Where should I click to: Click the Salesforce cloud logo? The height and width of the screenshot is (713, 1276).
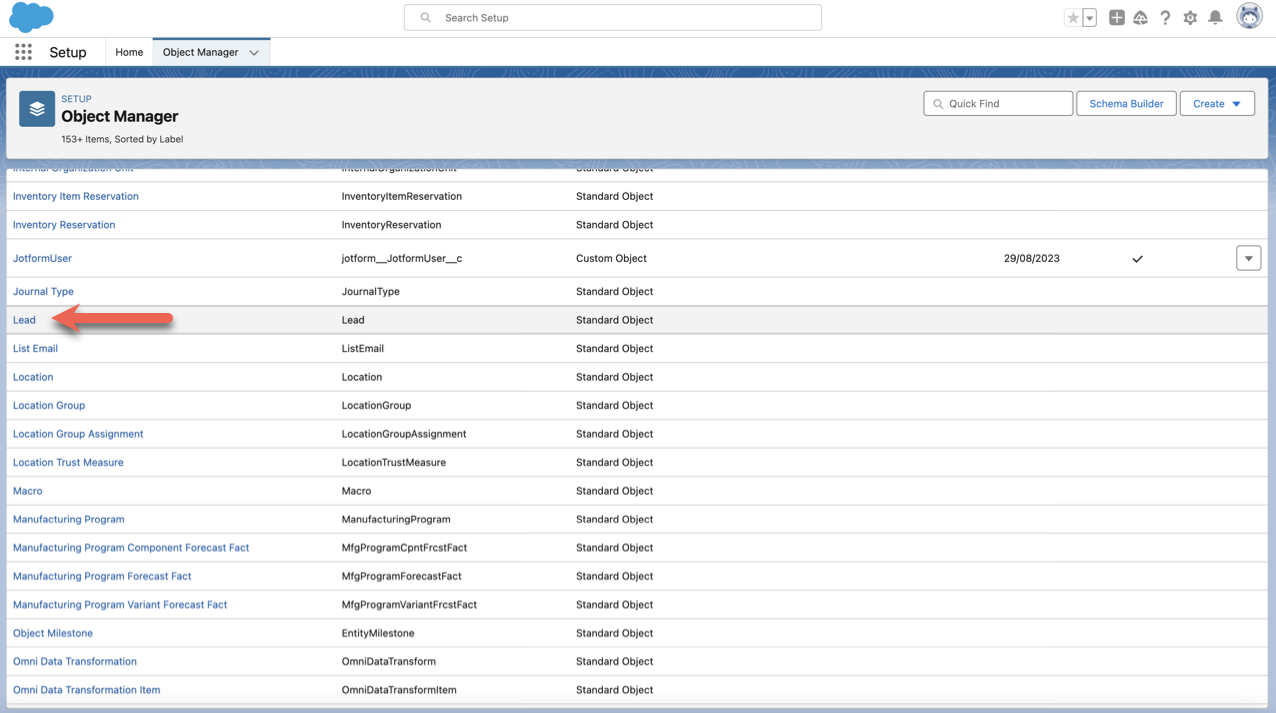[31, 17]
